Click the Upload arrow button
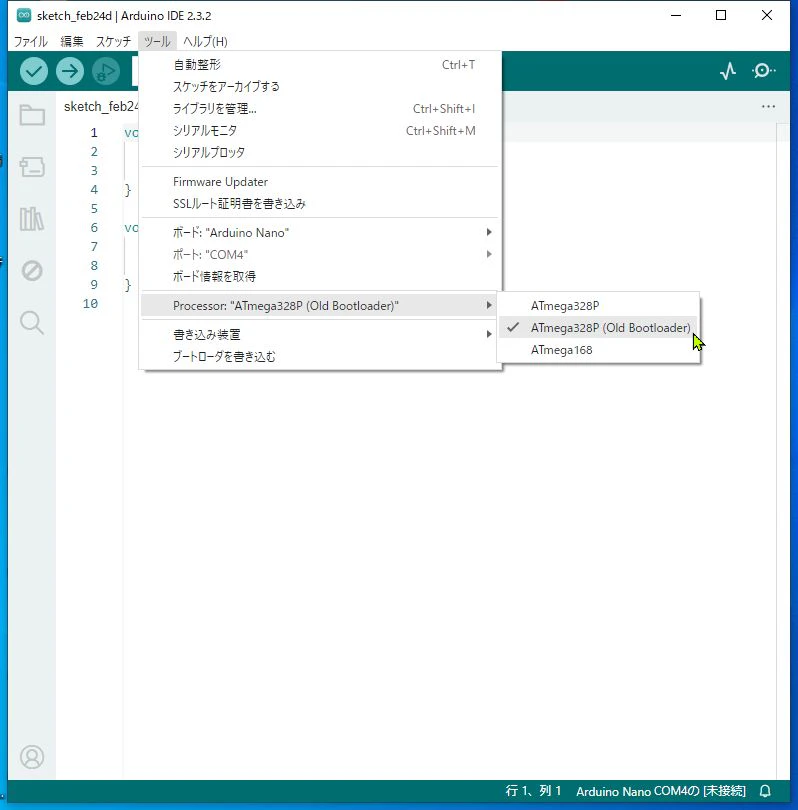The image size is (798, 810). pyautogui.click(x=70, y=71)
